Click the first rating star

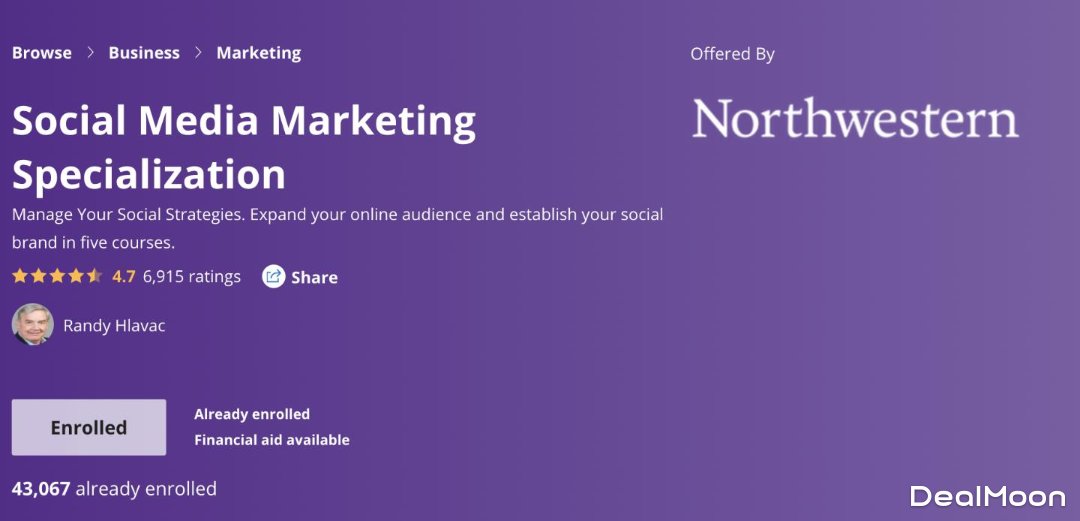point(19,276)
